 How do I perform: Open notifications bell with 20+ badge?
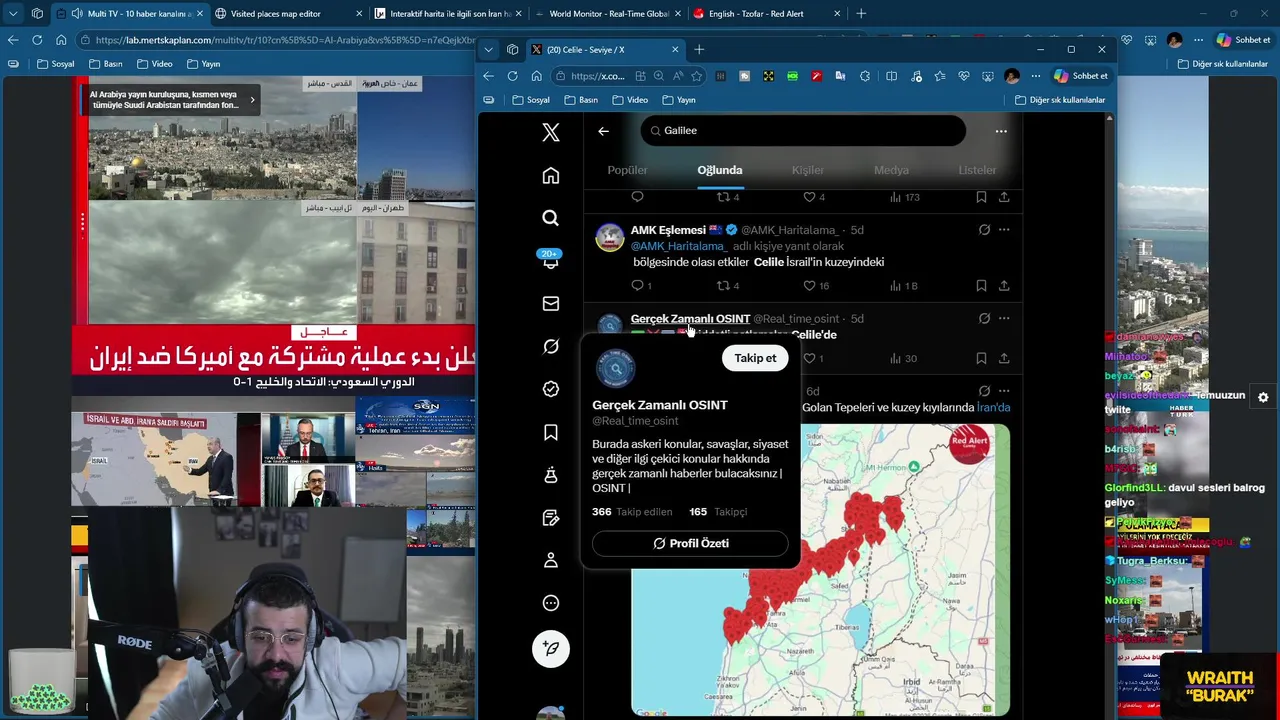551,261
